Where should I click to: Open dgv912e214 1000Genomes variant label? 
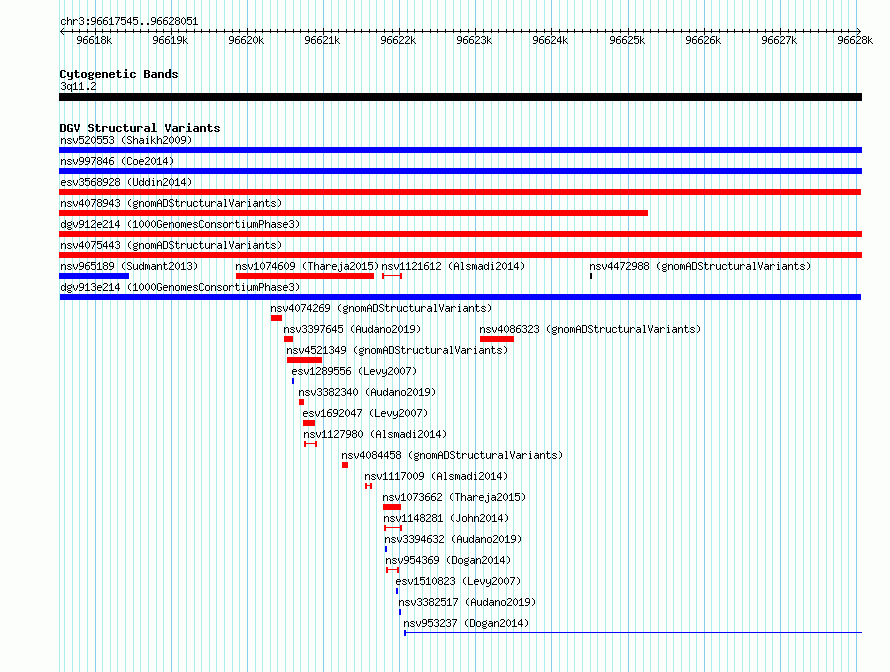[x=180, y=224]
